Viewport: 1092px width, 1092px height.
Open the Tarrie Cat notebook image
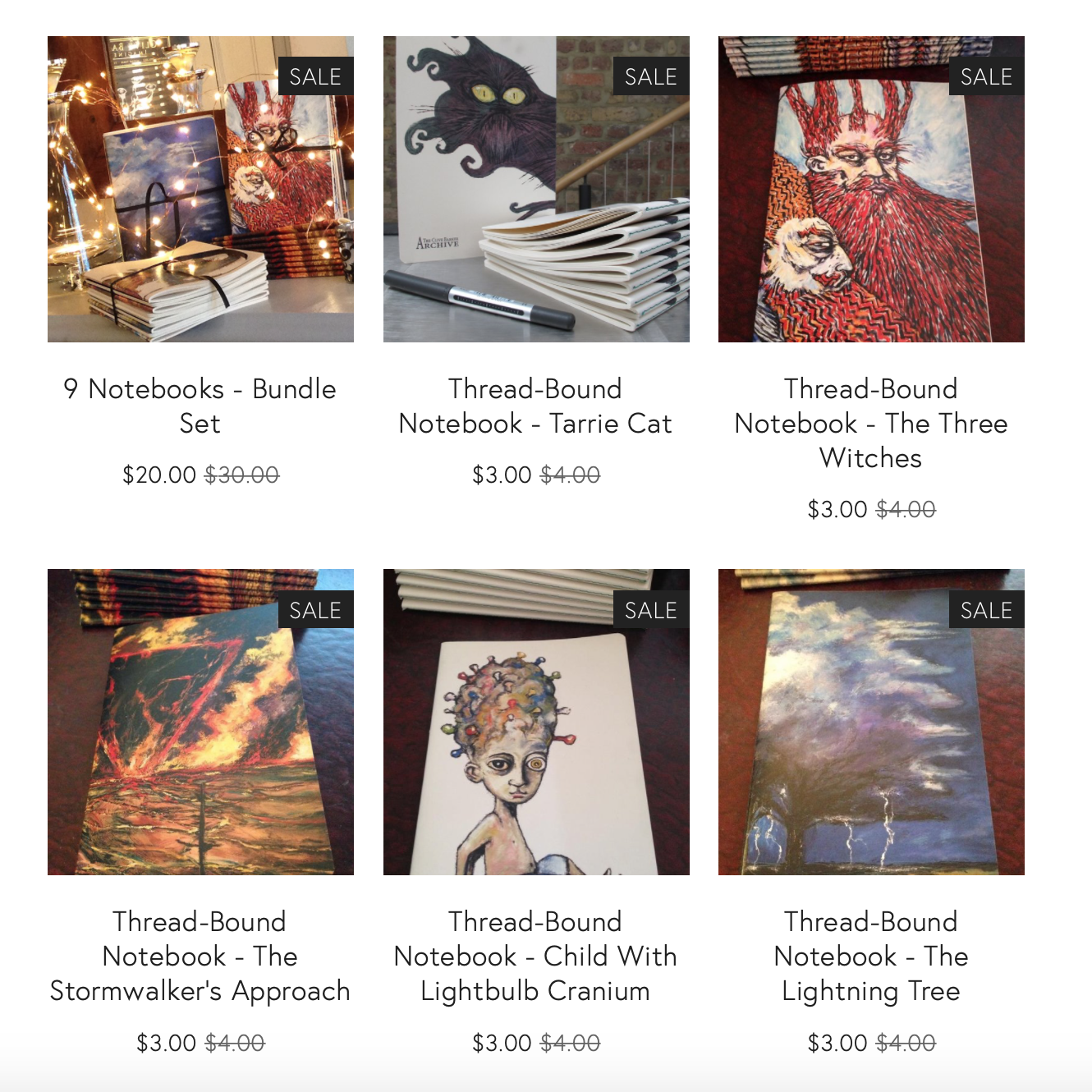[x=536, y=189]
